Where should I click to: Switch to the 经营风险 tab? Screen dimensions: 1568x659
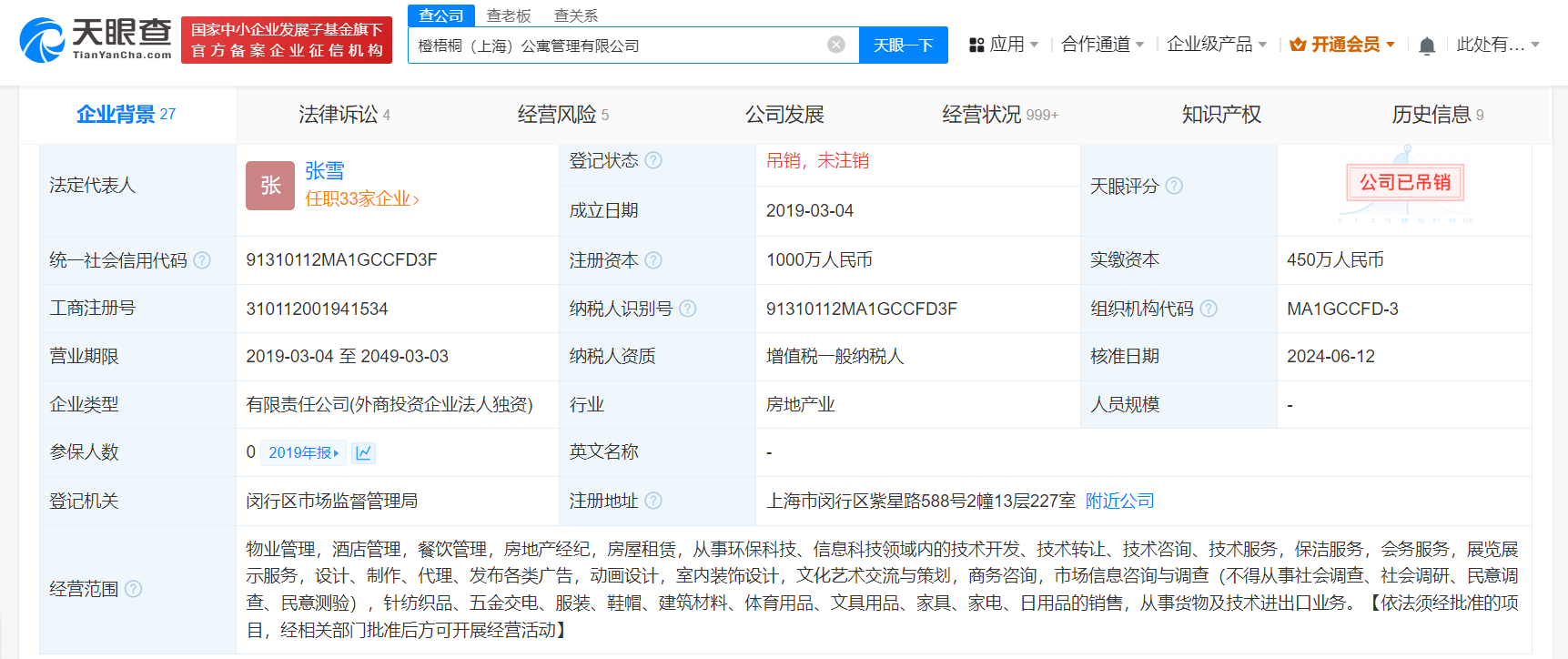(x=563, y=115)
